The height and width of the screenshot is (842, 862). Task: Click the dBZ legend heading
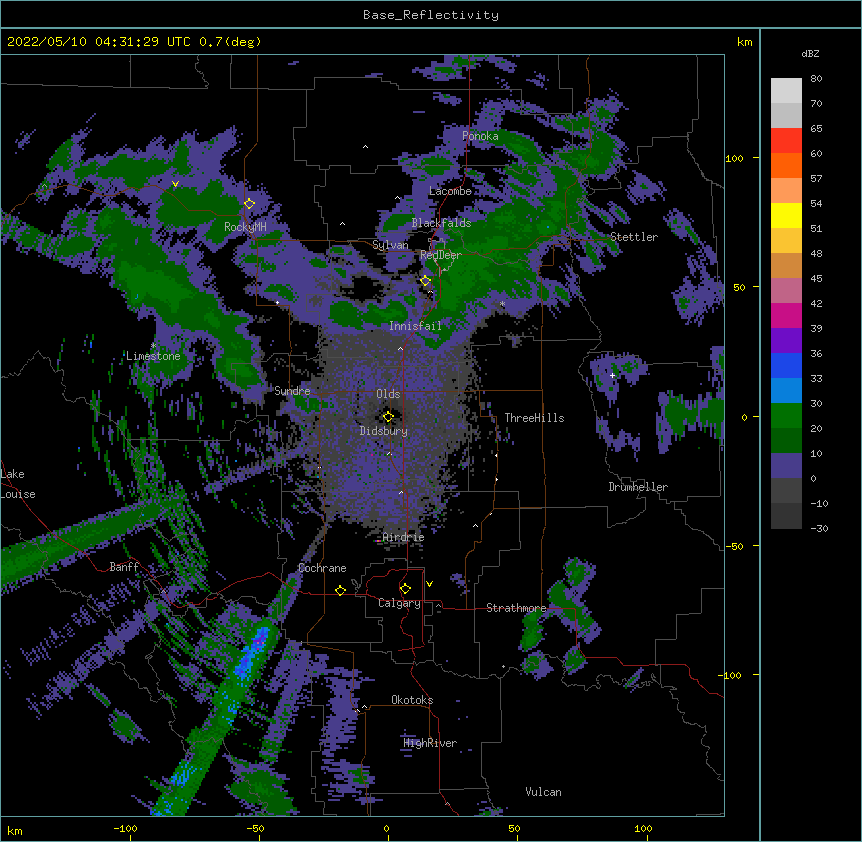(x=810, y=53)
